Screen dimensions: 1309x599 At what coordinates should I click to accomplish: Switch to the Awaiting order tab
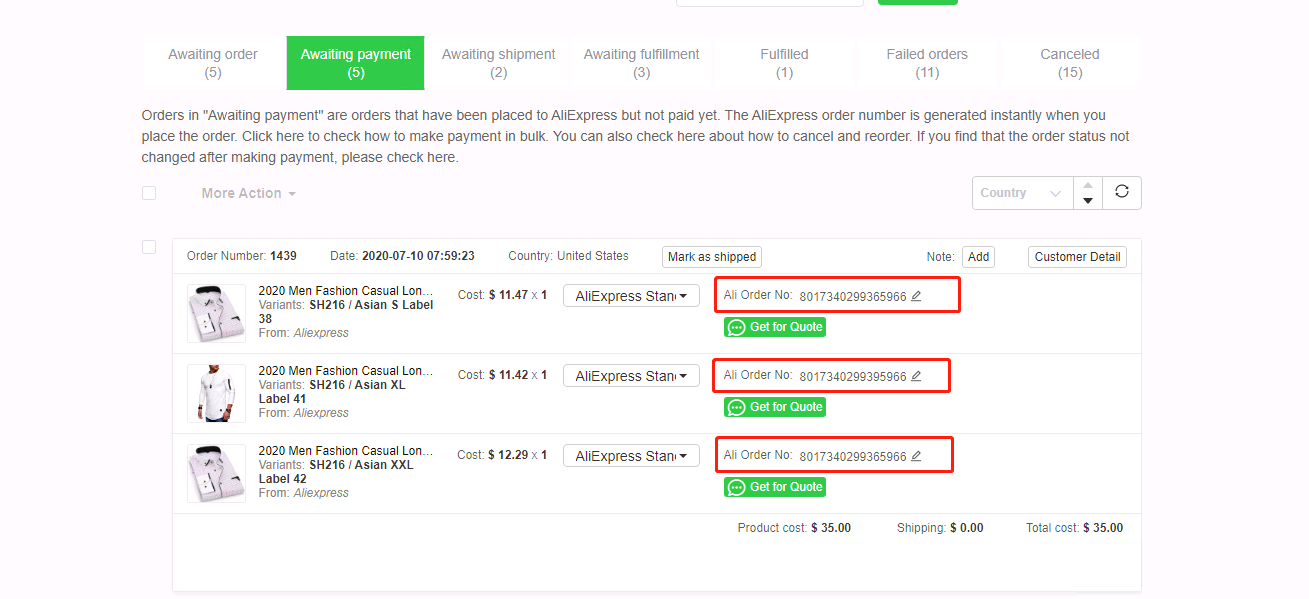(x=213, y=63)
